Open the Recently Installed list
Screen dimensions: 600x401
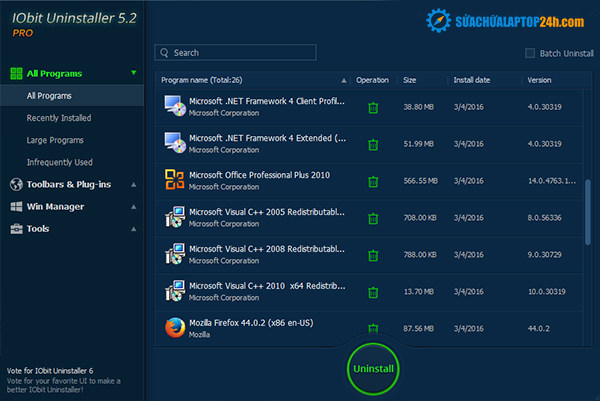coord(61,118)
